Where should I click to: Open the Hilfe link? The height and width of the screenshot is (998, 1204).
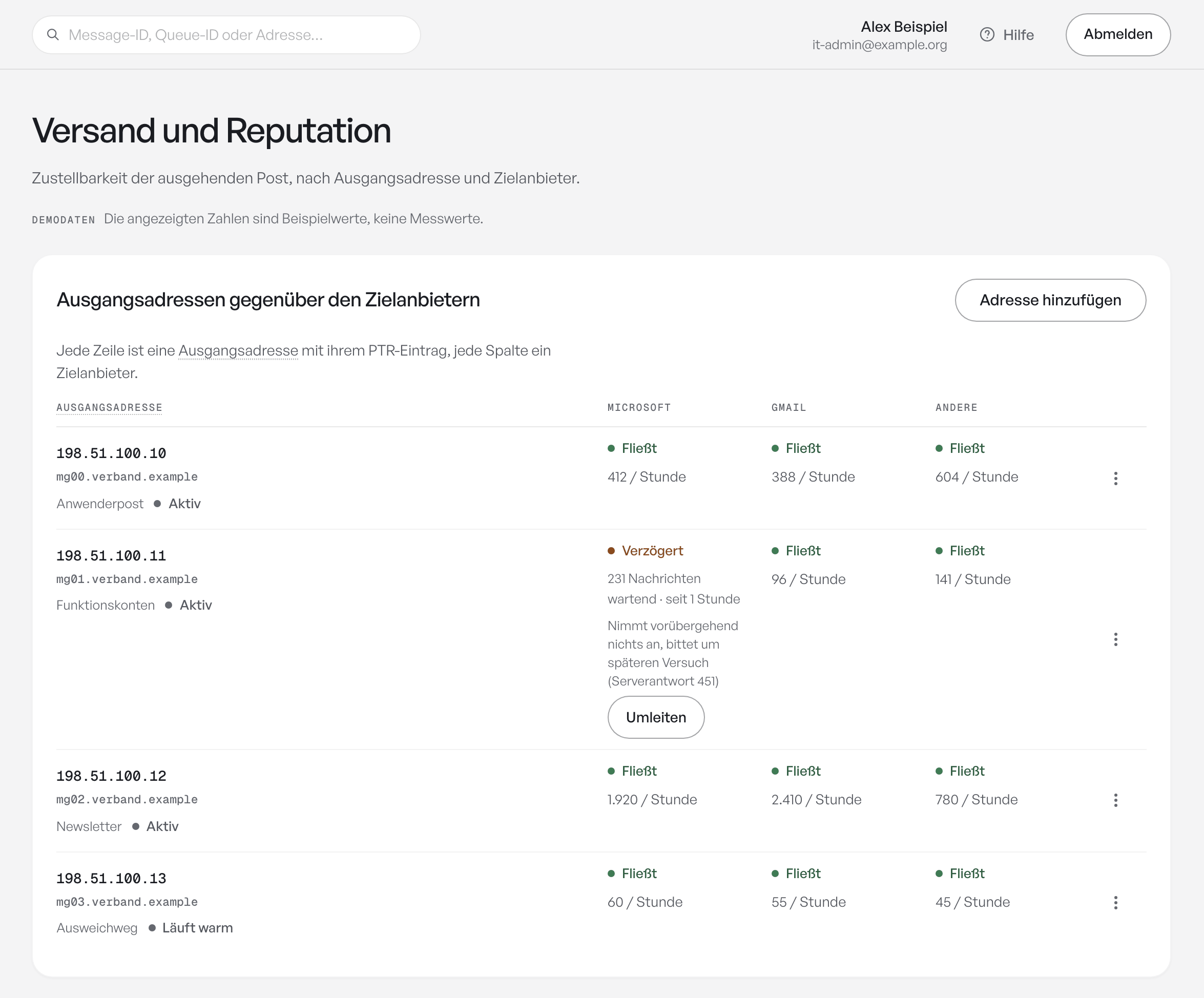[1007, 35]
